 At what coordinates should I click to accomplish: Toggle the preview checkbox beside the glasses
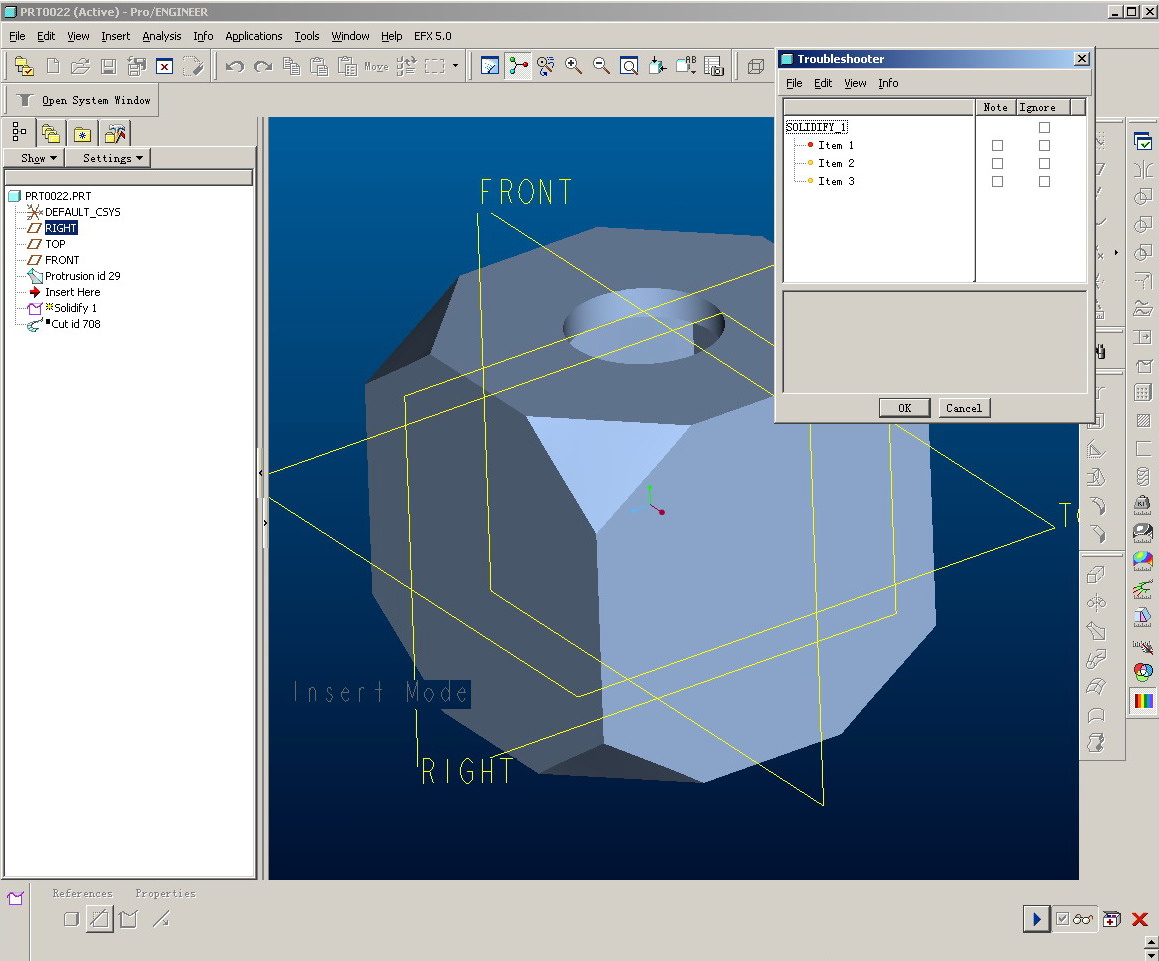[x=1062, y=919]
